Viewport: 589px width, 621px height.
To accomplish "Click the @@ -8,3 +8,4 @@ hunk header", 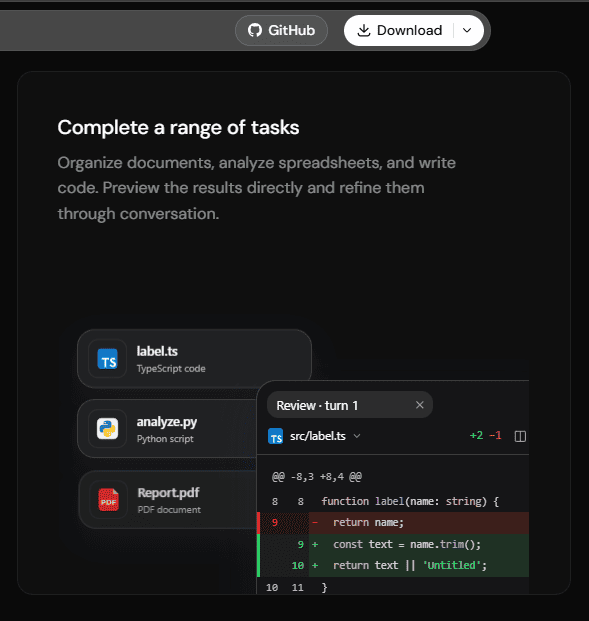I will tap(317, 476).
